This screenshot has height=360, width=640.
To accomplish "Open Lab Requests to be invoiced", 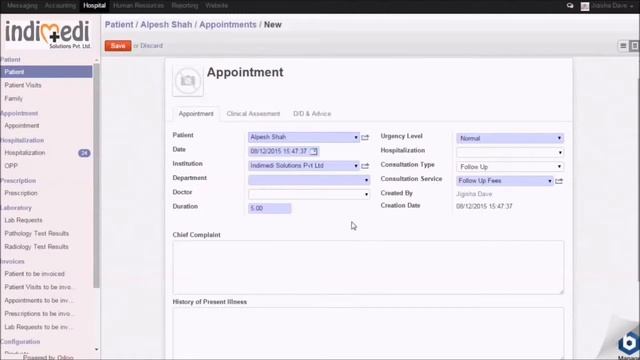I will (38, 327).
